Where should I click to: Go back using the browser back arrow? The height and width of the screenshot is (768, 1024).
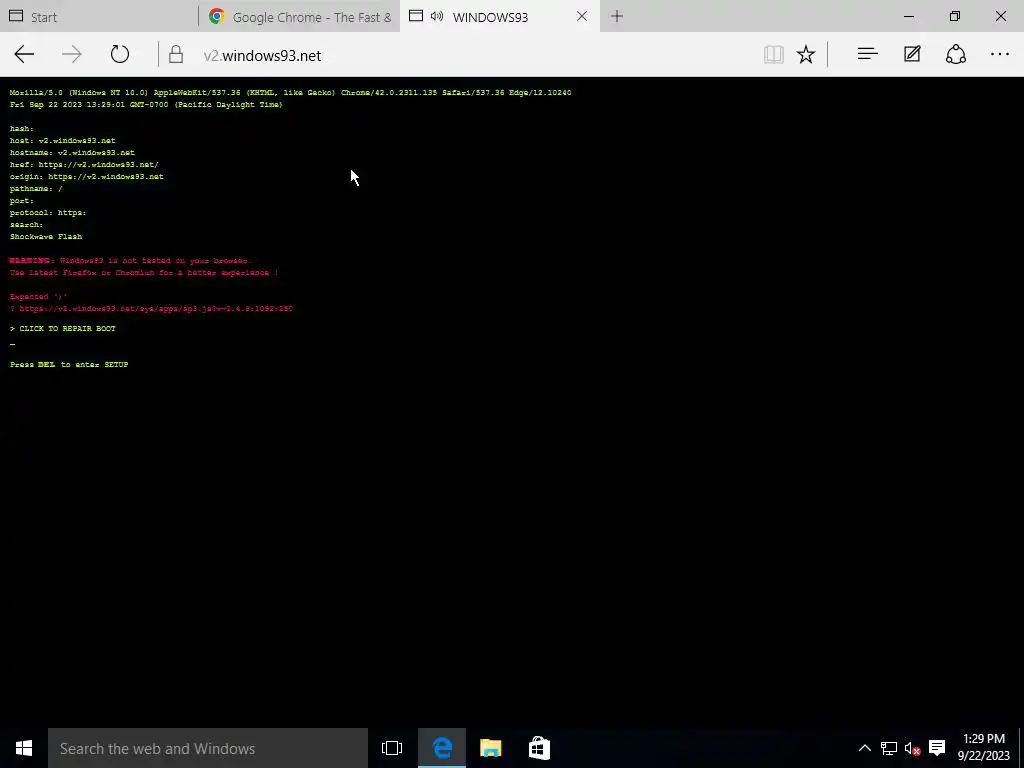point(24,55)
